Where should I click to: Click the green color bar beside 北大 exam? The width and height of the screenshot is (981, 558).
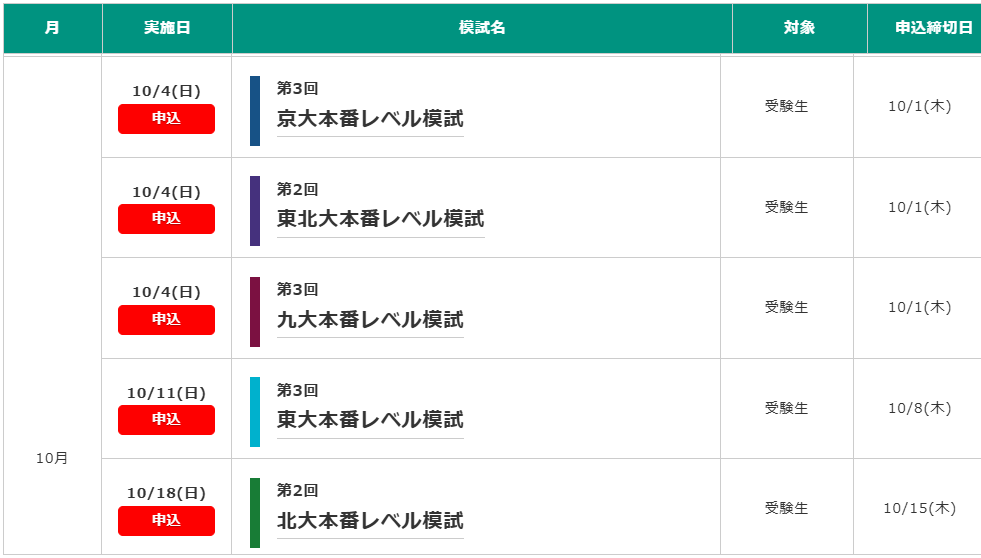255,512
